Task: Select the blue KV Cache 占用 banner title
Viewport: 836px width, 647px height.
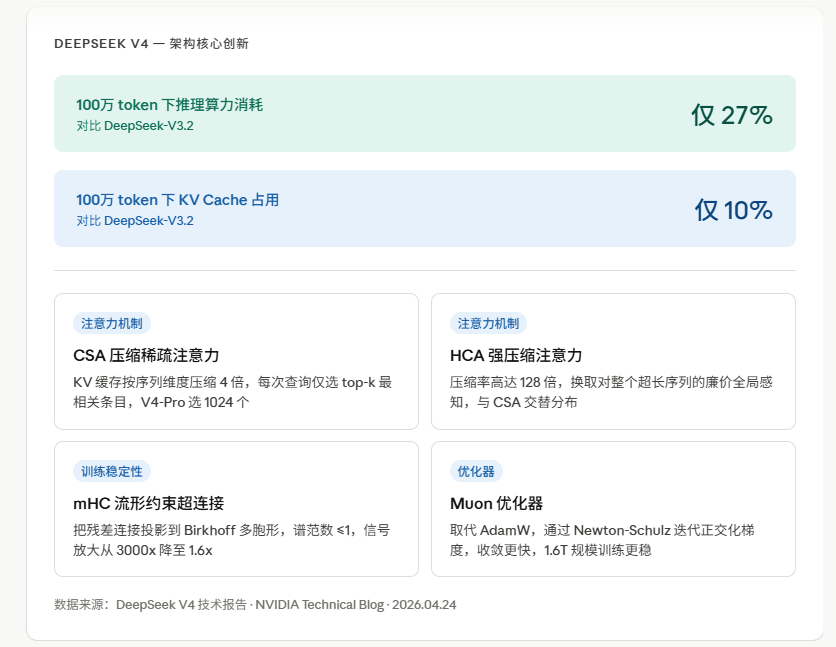Action: point(177,200)
